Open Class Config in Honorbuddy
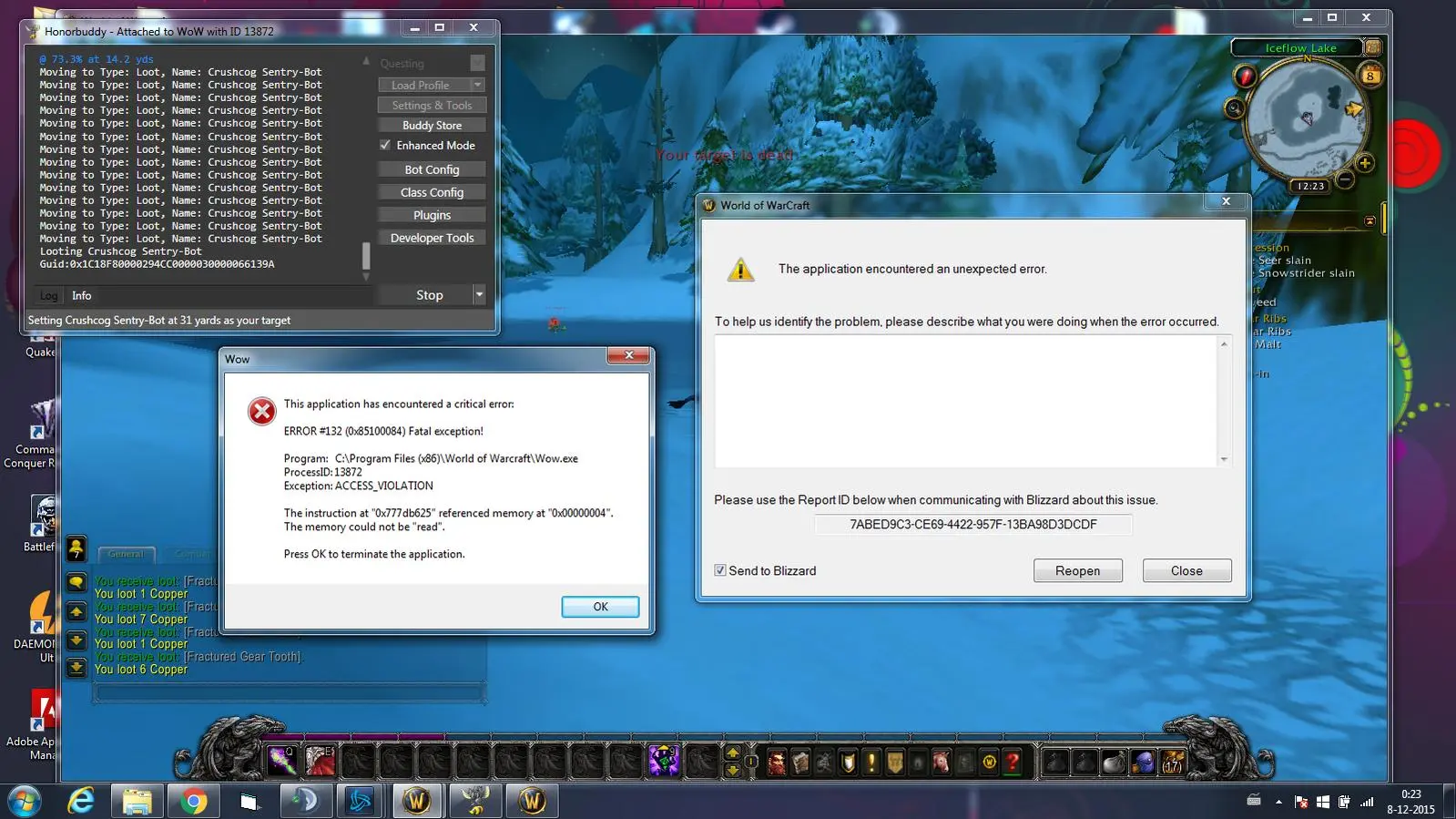 (432, 192)
